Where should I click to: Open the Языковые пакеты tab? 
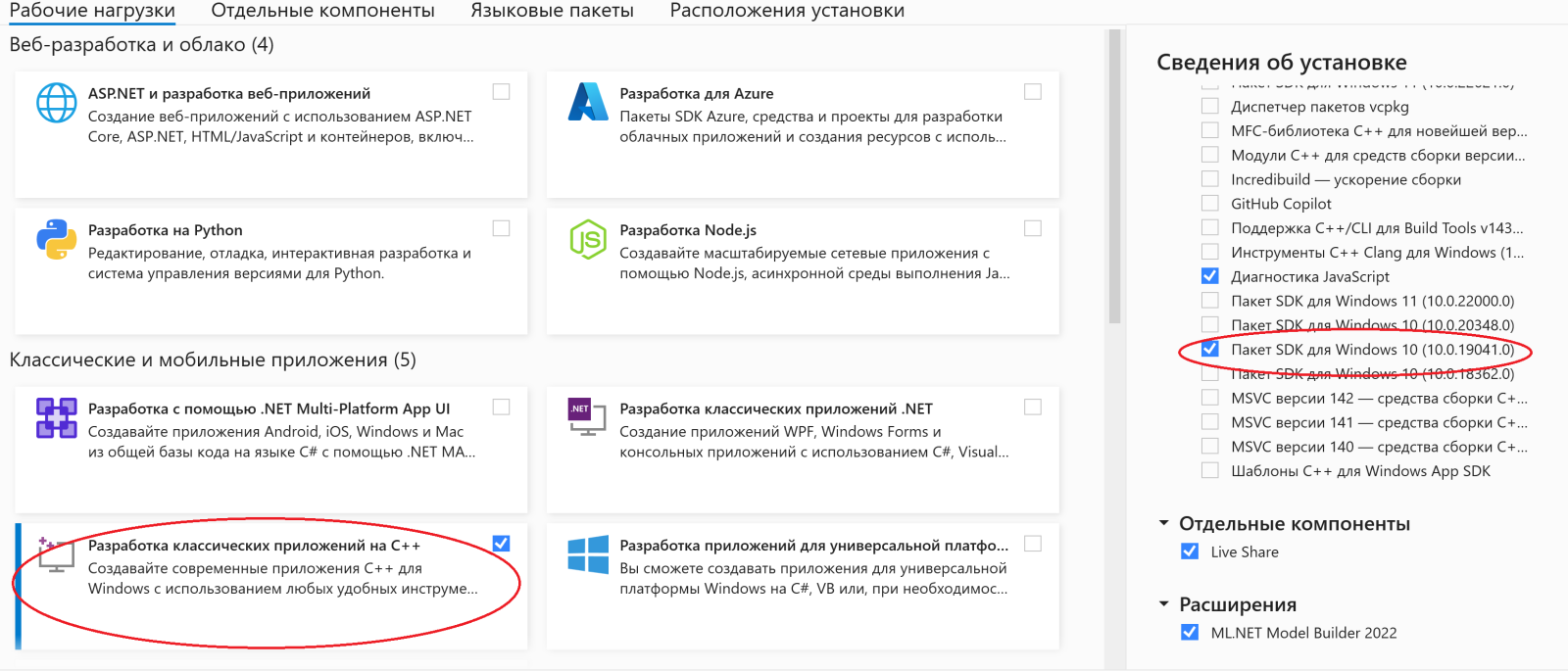point(553,11)
